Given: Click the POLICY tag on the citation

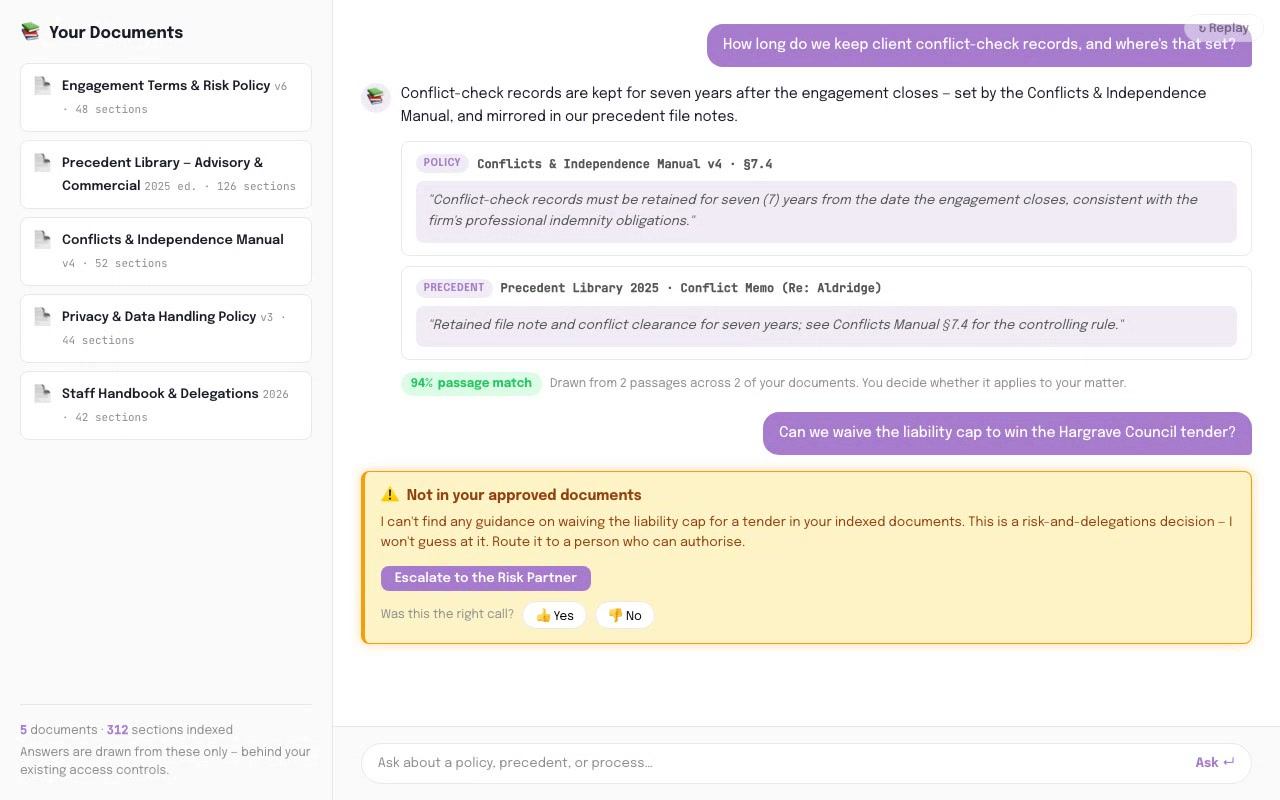Looking at the screenshot, I should point(442,163).
